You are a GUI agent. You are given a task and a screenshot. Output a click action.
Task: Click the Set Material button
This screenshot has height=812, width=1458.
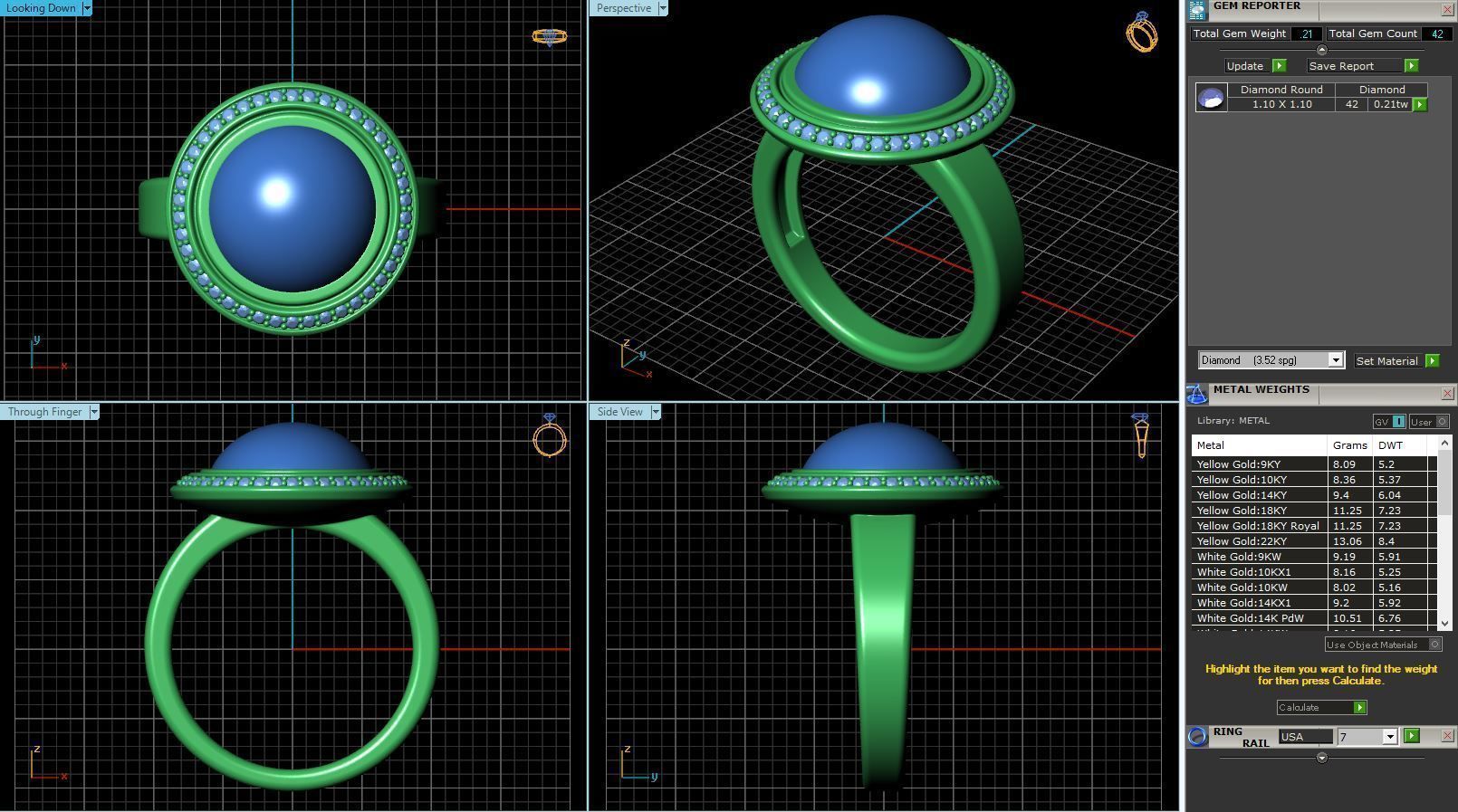point(1386,361)
